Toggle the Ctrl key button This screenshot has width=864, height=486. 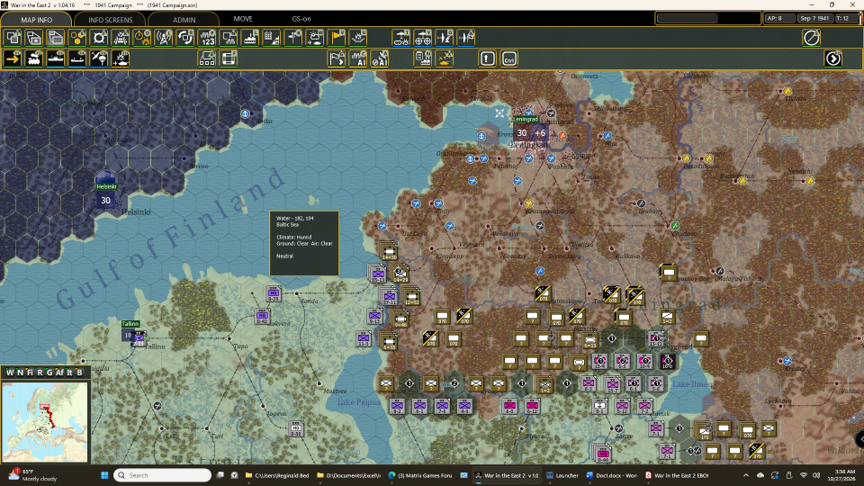coord(509,58)
